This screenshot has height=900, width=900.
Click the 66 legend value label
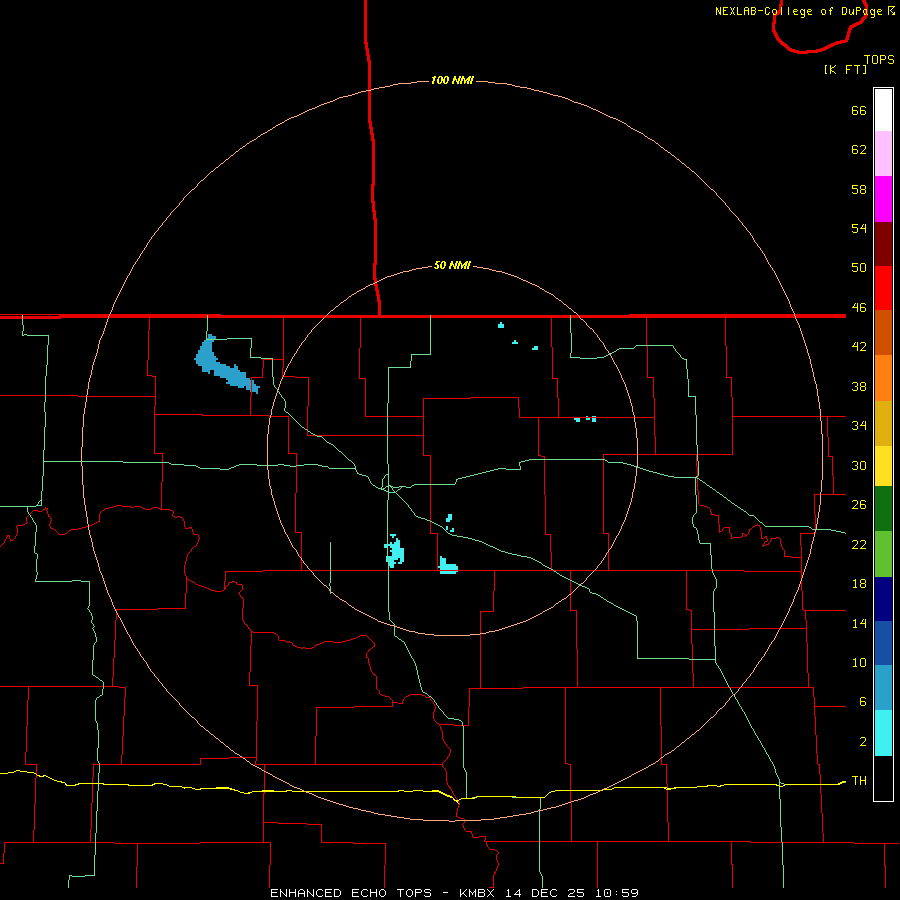(859, 111)
